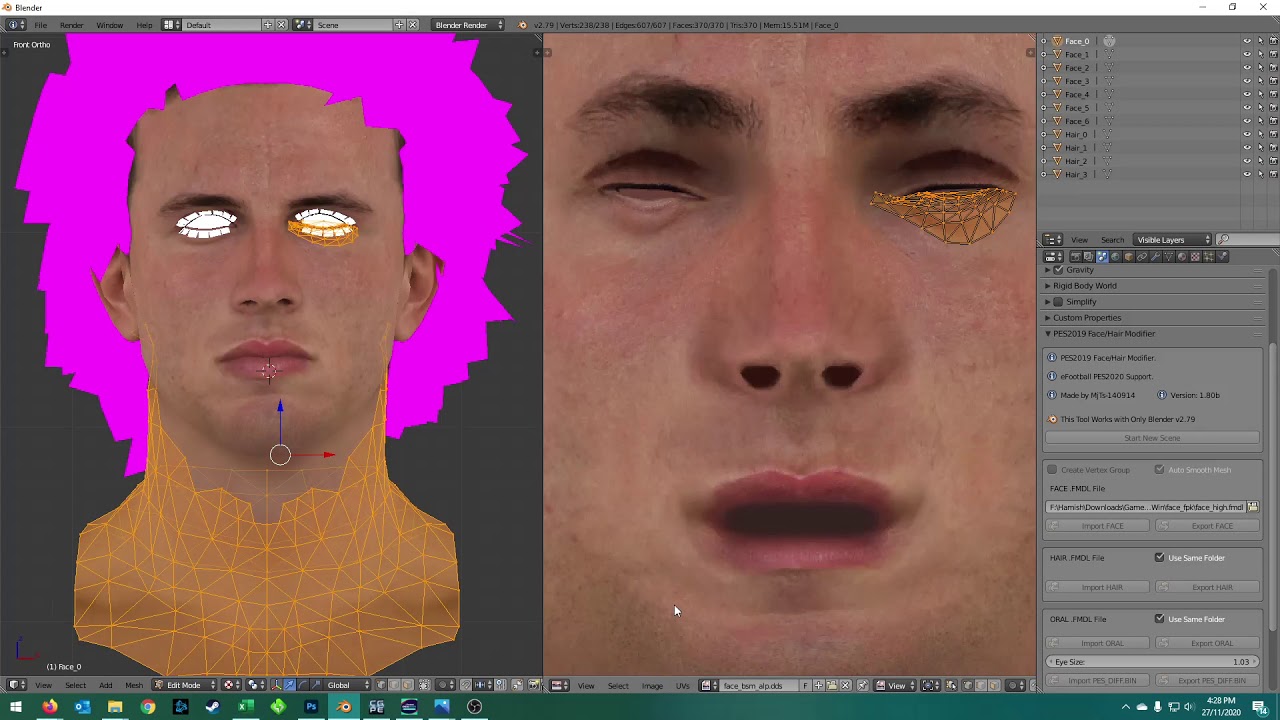This screenshot has width=1280, height=720.
Task: Open the Mesh menu in 3D view
Action: (134, 685)
